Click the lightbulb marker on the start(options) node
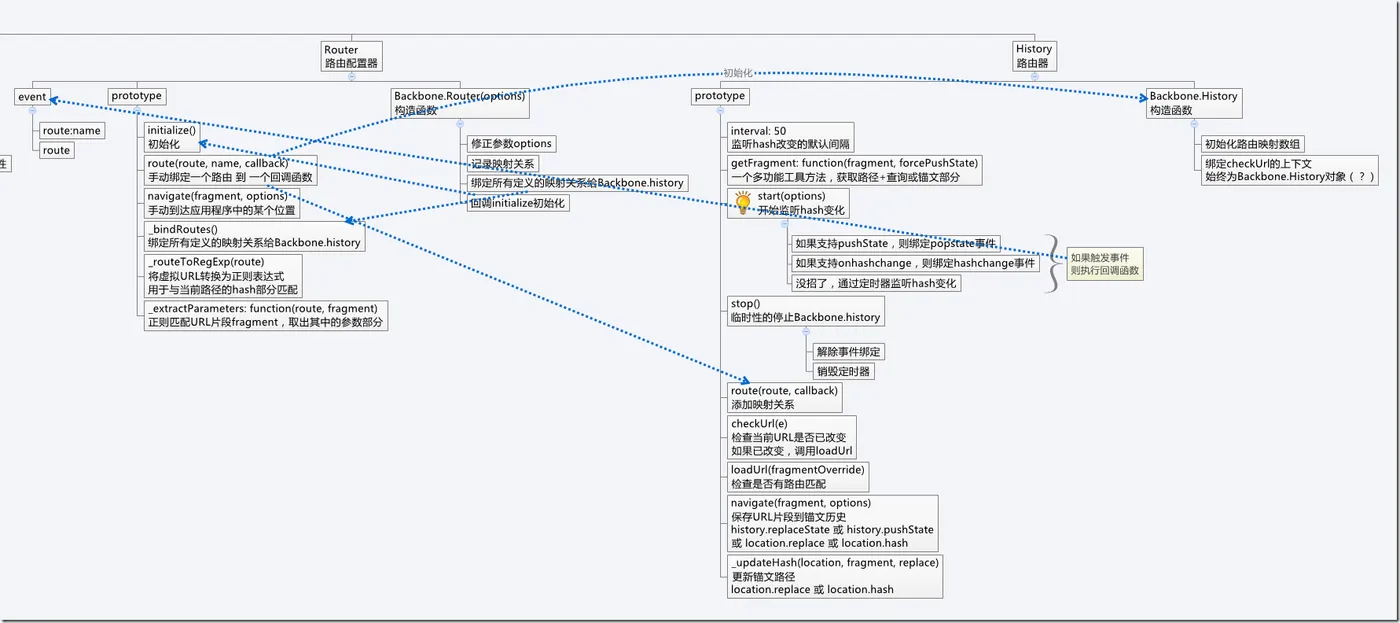 743,203
